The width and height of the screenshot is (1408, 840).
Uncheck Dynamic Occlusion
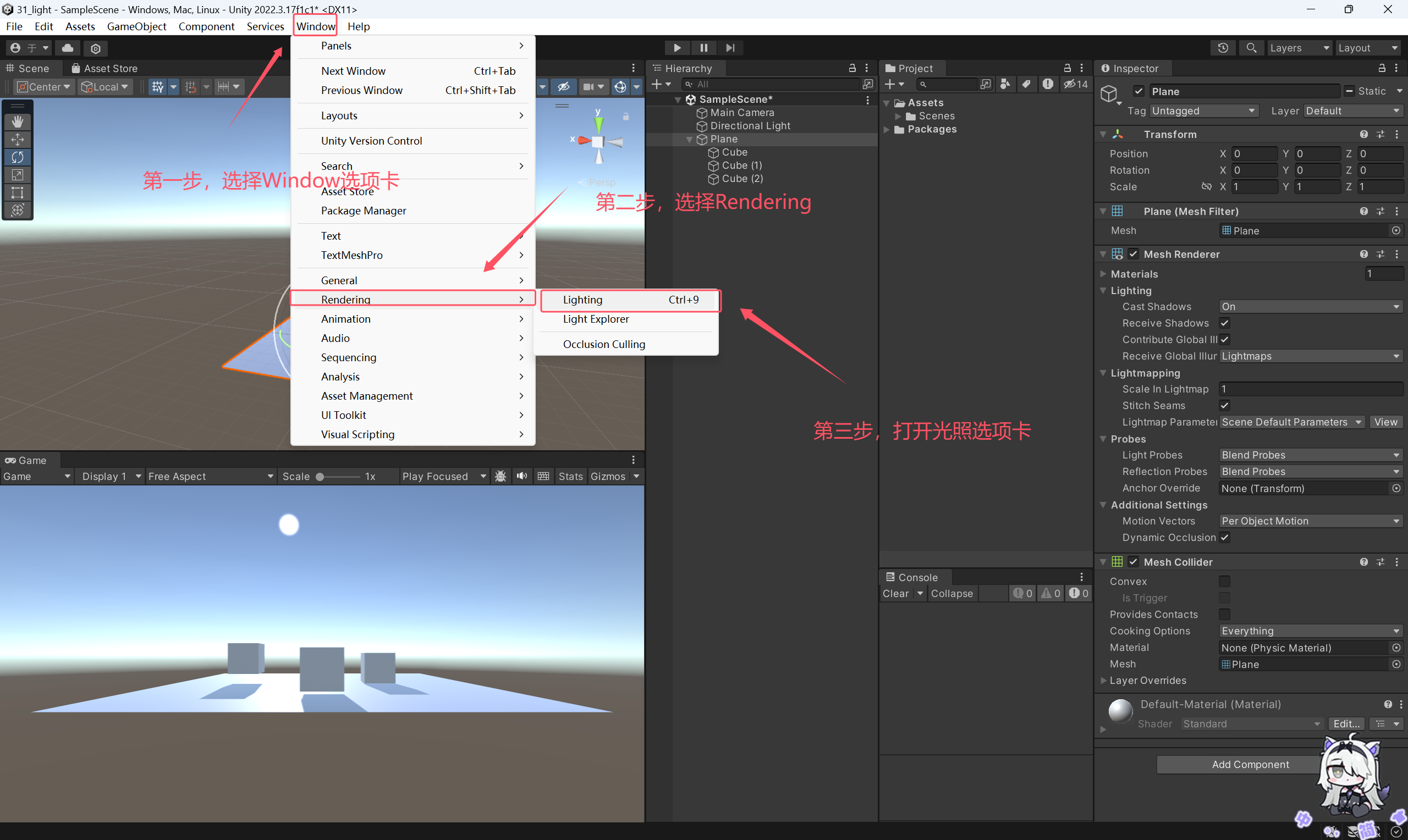[x=1224, y=537]
